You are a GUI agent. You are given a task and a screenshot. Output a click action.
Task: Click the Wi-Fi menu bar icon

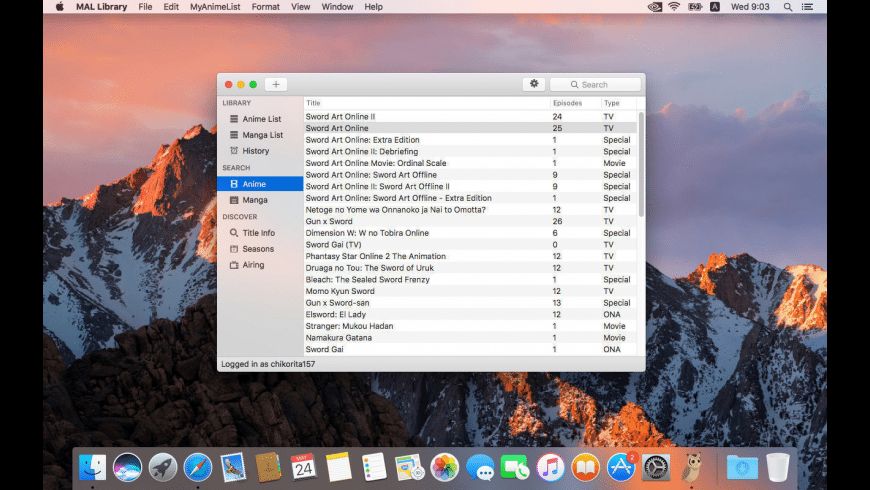pyautogui.click(x=674, y=7)
